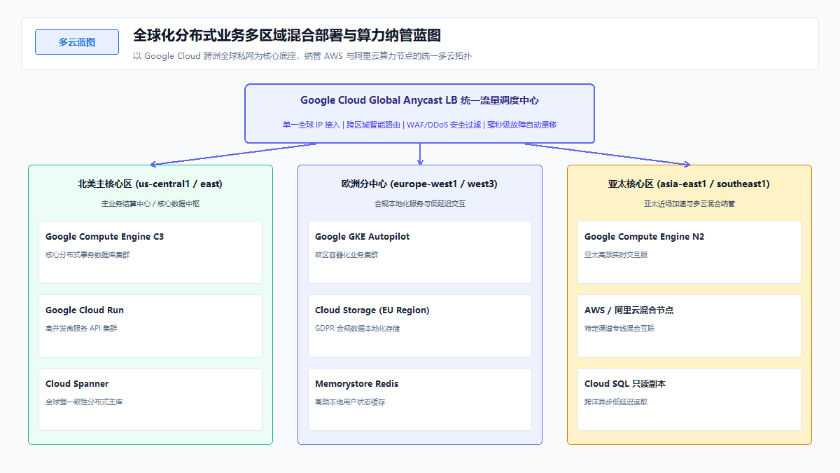Click the 亚太高频实时交互服 description
This screenshot has height=473, width=840.
(616, 255)
